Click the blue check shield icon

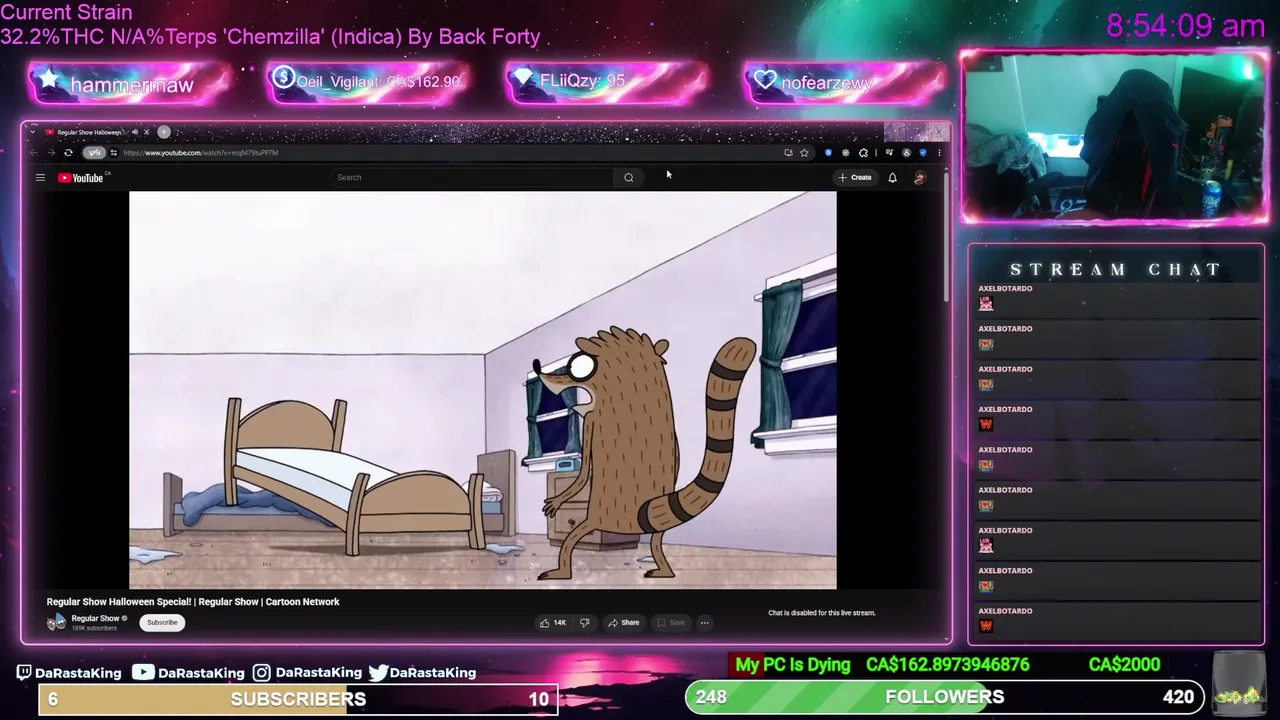[923, 153]
